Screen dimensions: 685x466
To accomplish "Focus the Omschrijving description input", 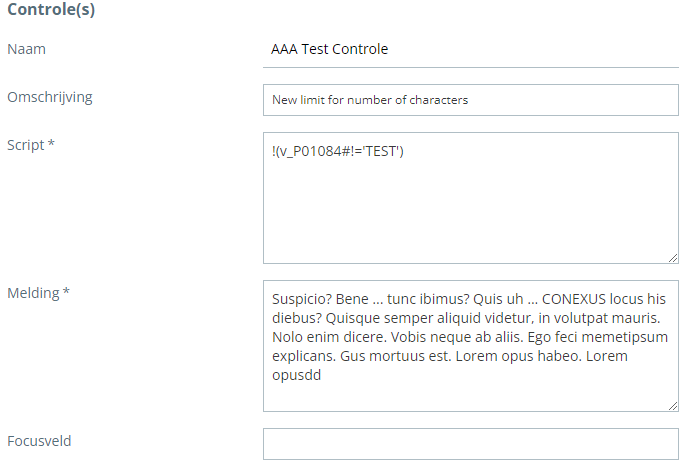I will pos(469,100).
